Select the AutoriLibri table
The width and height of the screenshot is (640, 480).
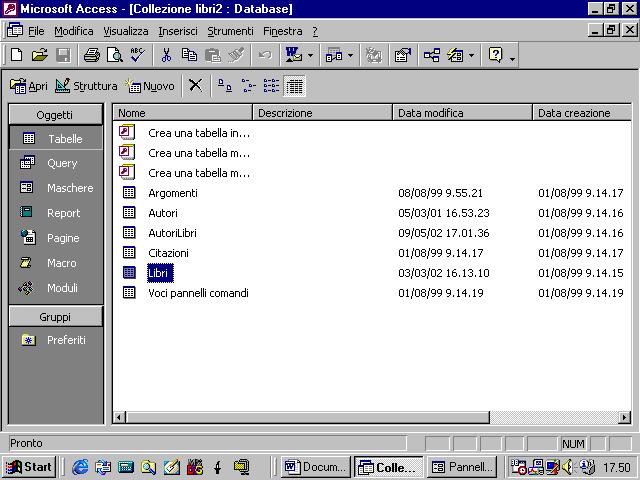[160, 233]
